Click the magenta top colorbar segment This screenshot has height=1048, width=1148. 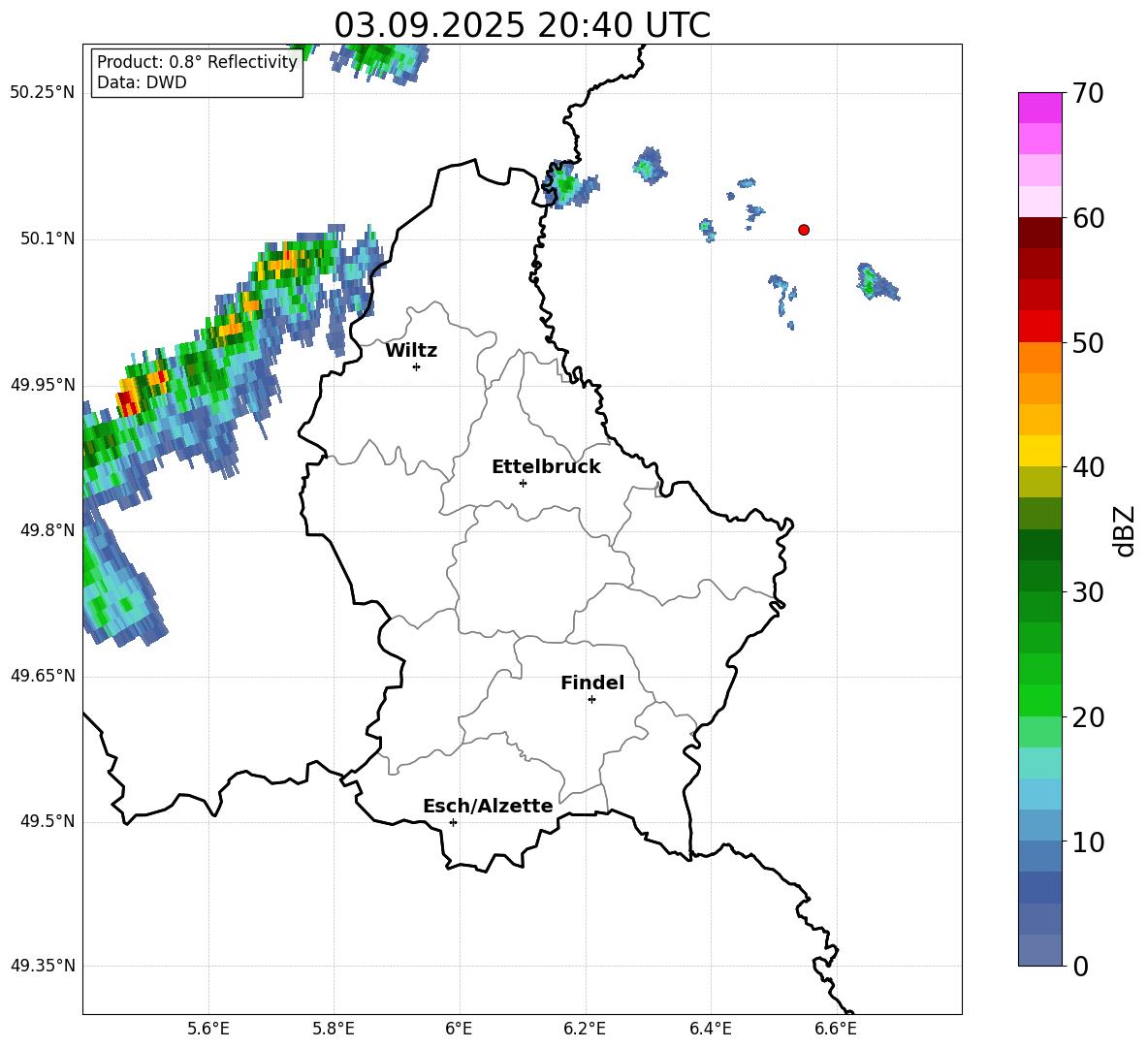[1039, 109]
